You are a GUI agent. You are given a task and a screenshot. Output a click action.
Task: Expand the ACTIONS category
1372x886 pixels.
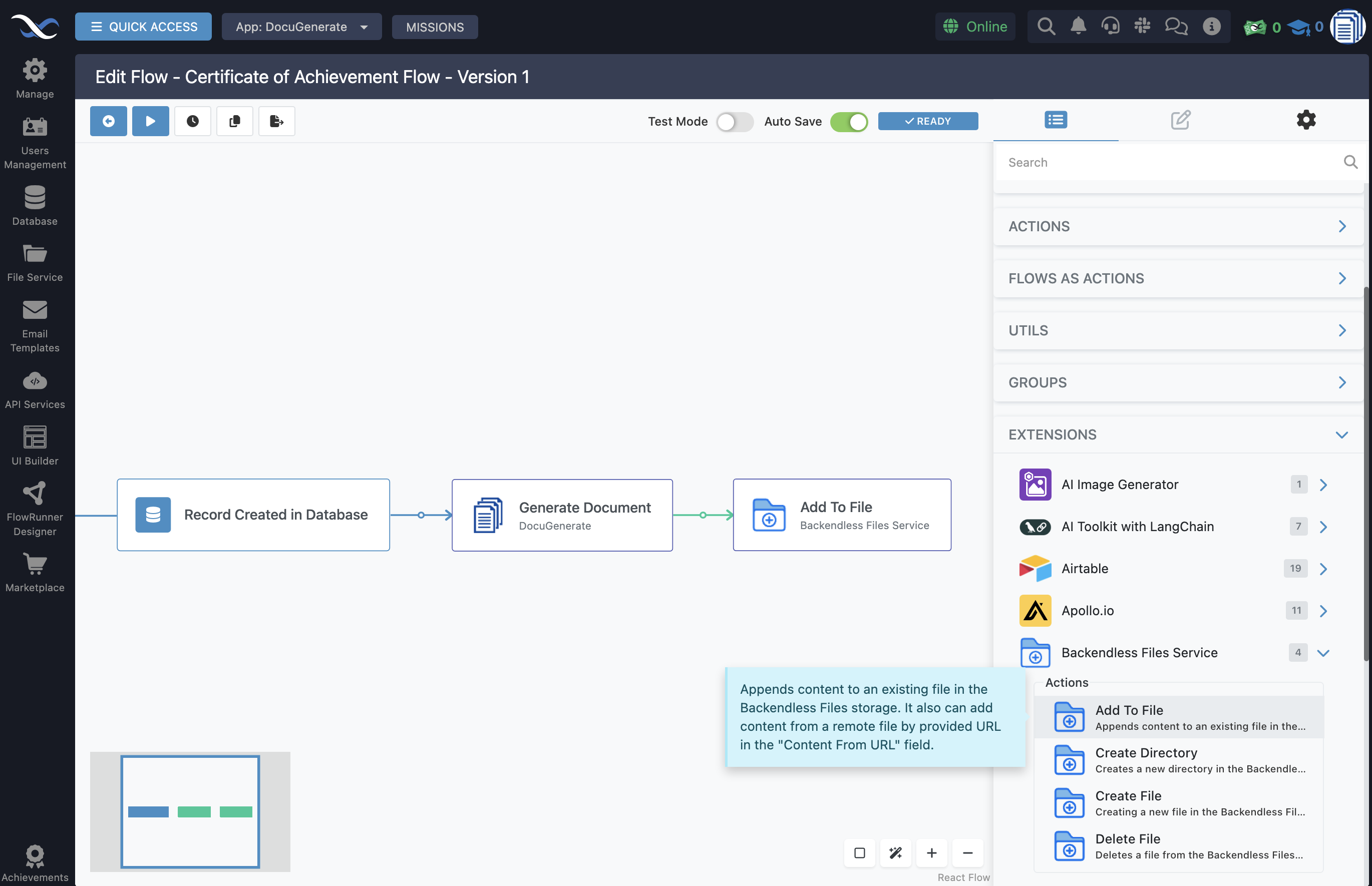[1177, 226]
